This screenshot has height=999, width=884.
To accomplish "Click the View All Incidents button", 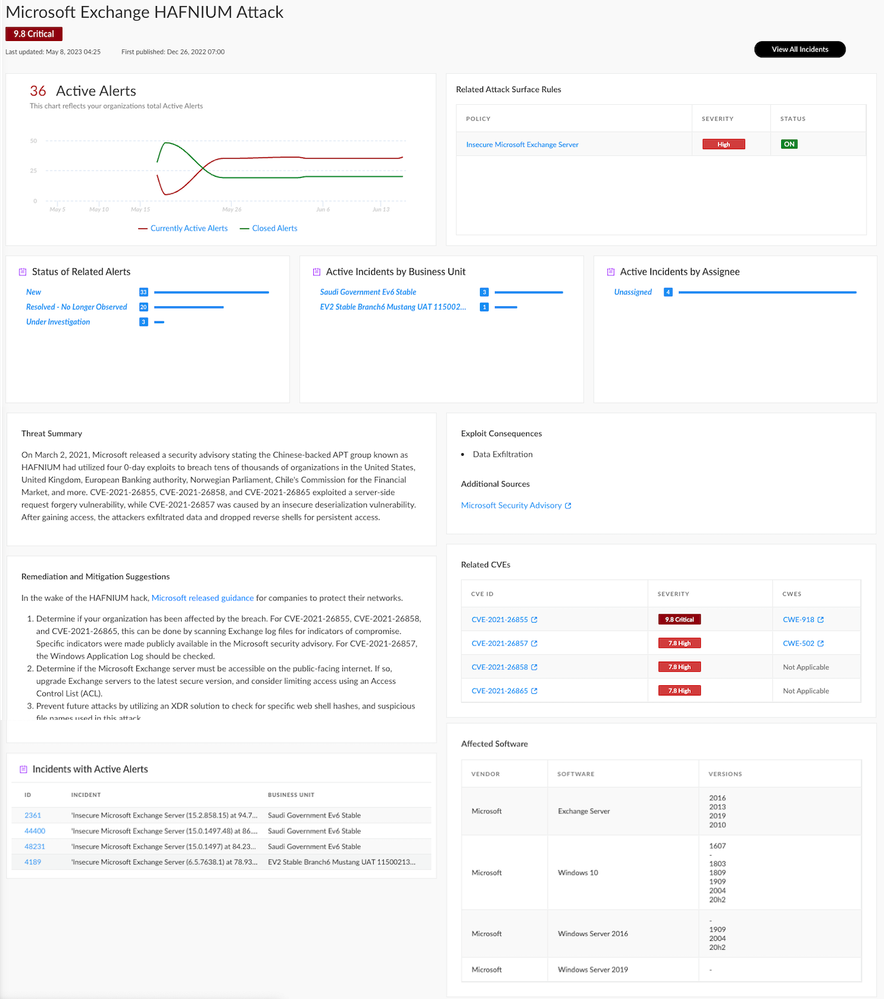I will pyautogui.click(x=799, y=49).
